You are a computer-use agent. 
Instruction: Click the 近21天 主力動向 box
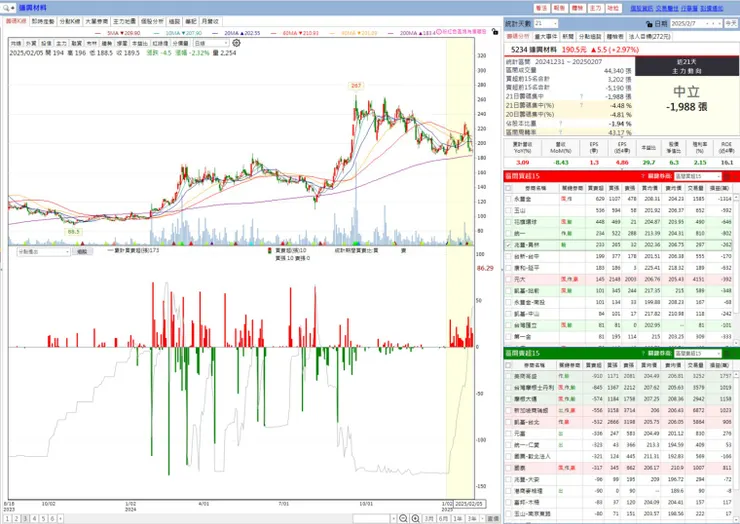[x=686, y=67]
